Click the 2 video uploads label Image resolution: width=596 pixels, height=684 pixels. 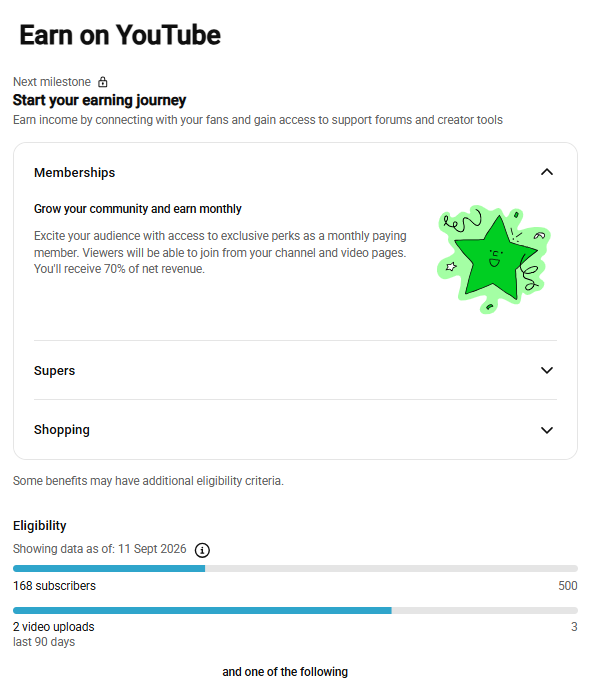pyautogui.click(x=54, y=627)
